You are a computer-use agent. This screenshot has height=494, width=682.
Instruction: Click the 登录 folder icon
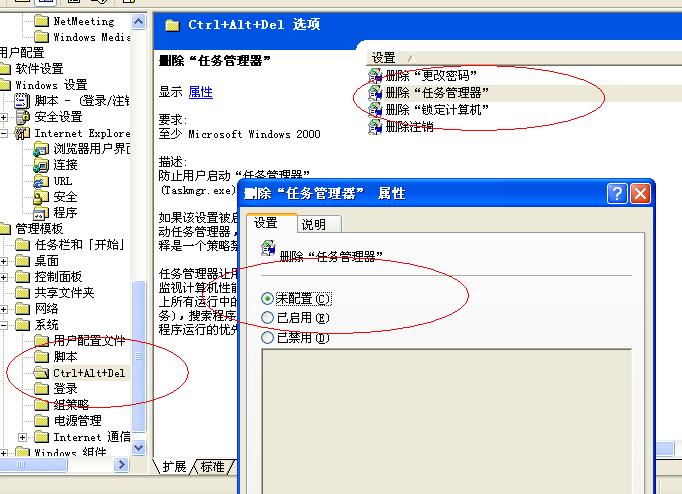pos(41,389)
